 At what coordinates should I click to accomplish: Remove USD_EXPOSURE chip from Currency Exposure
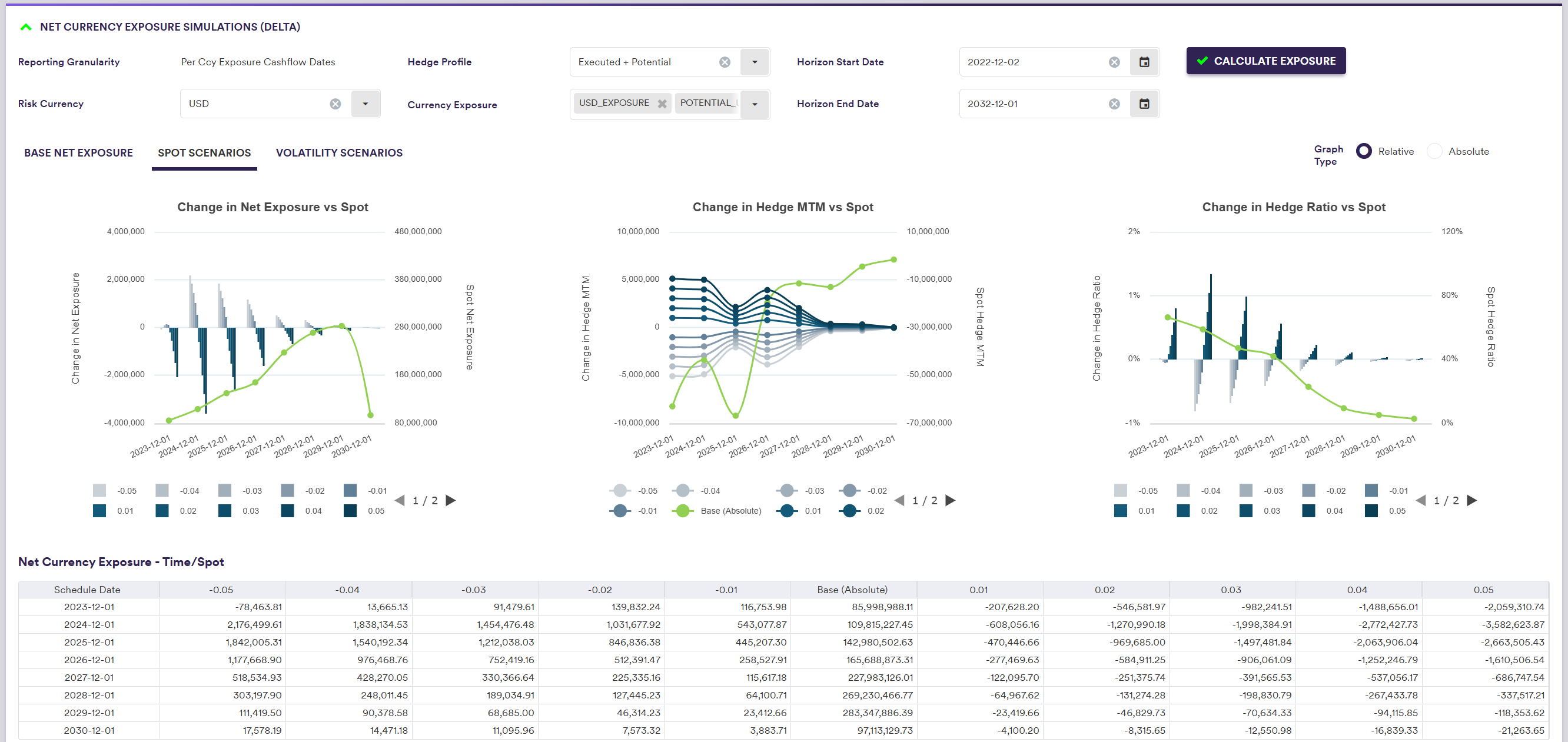(x=662, y=104)
